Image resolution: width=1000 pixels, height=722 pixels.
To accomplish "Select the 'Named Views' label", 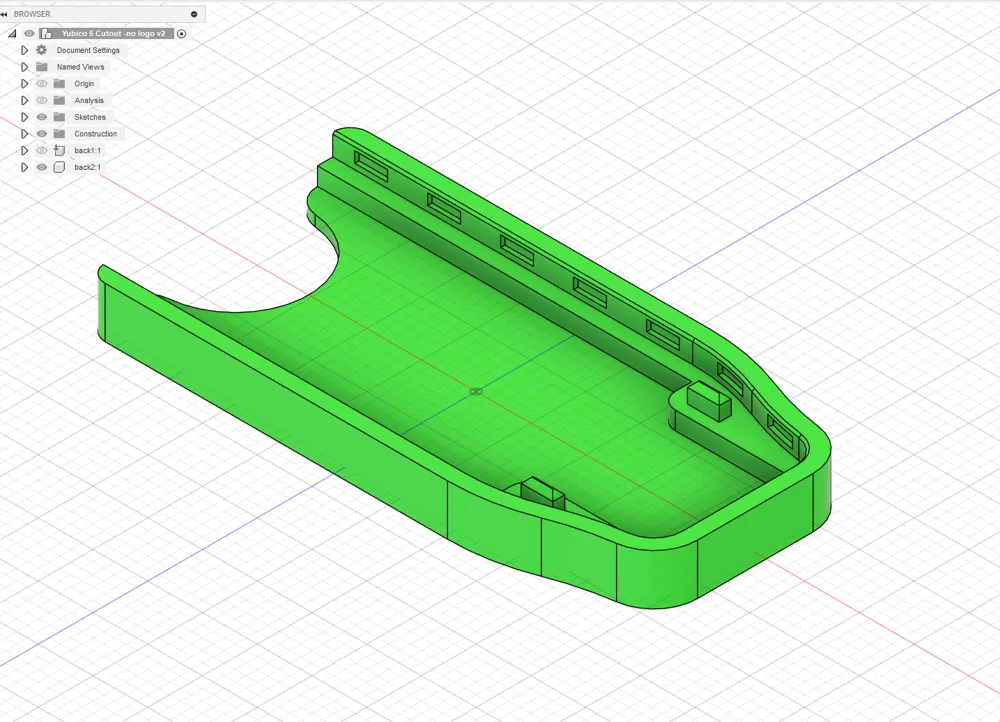I will [x=80, y=66].
